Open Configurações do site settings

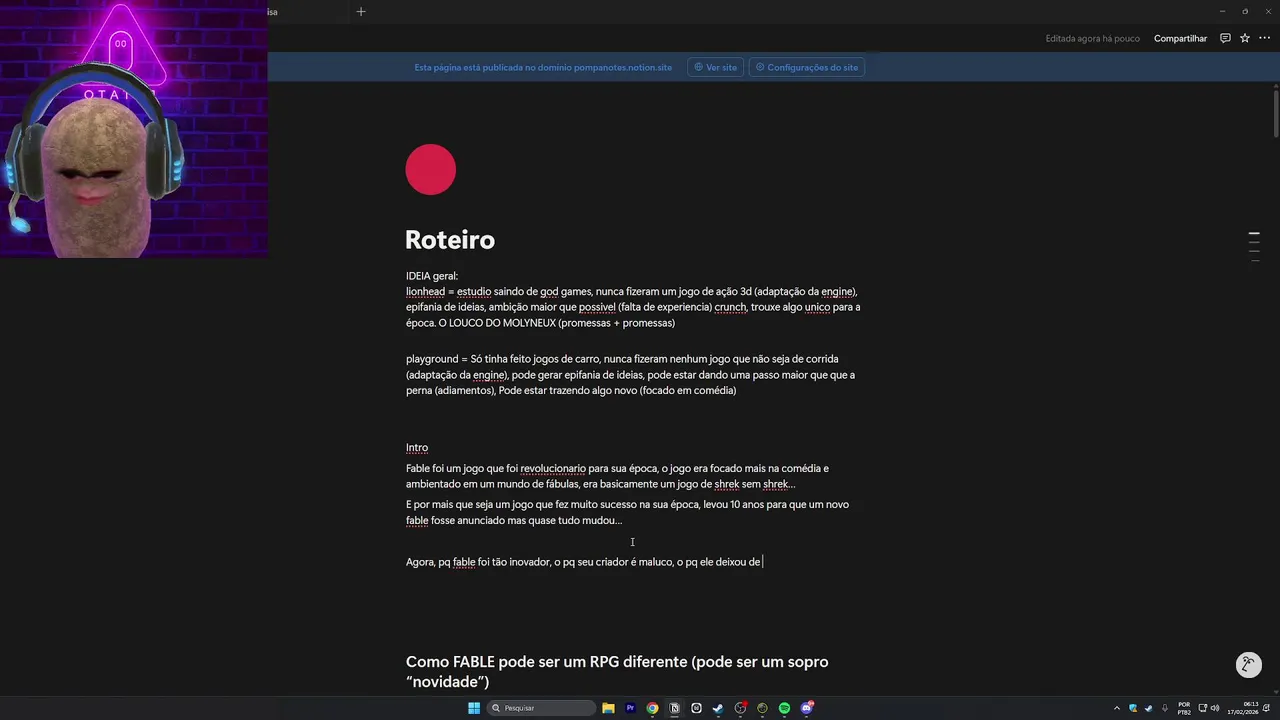click(x=807, y=67)
